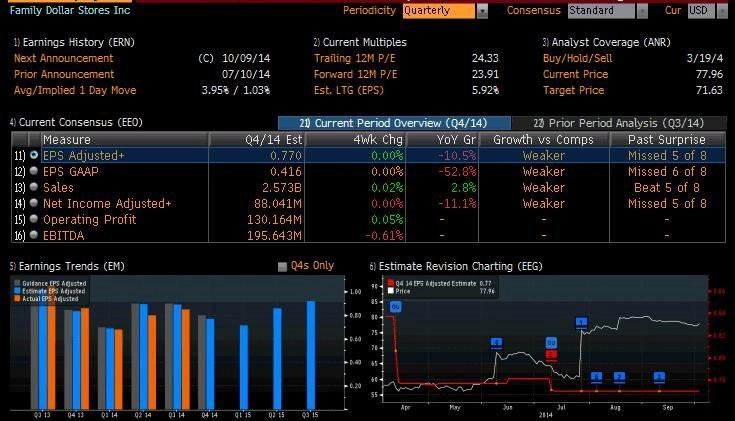This screenshot has height=421, width=735.
Task: Switch to Current Period Overview (Q4/14) tab
Action: tap(394, 123)
